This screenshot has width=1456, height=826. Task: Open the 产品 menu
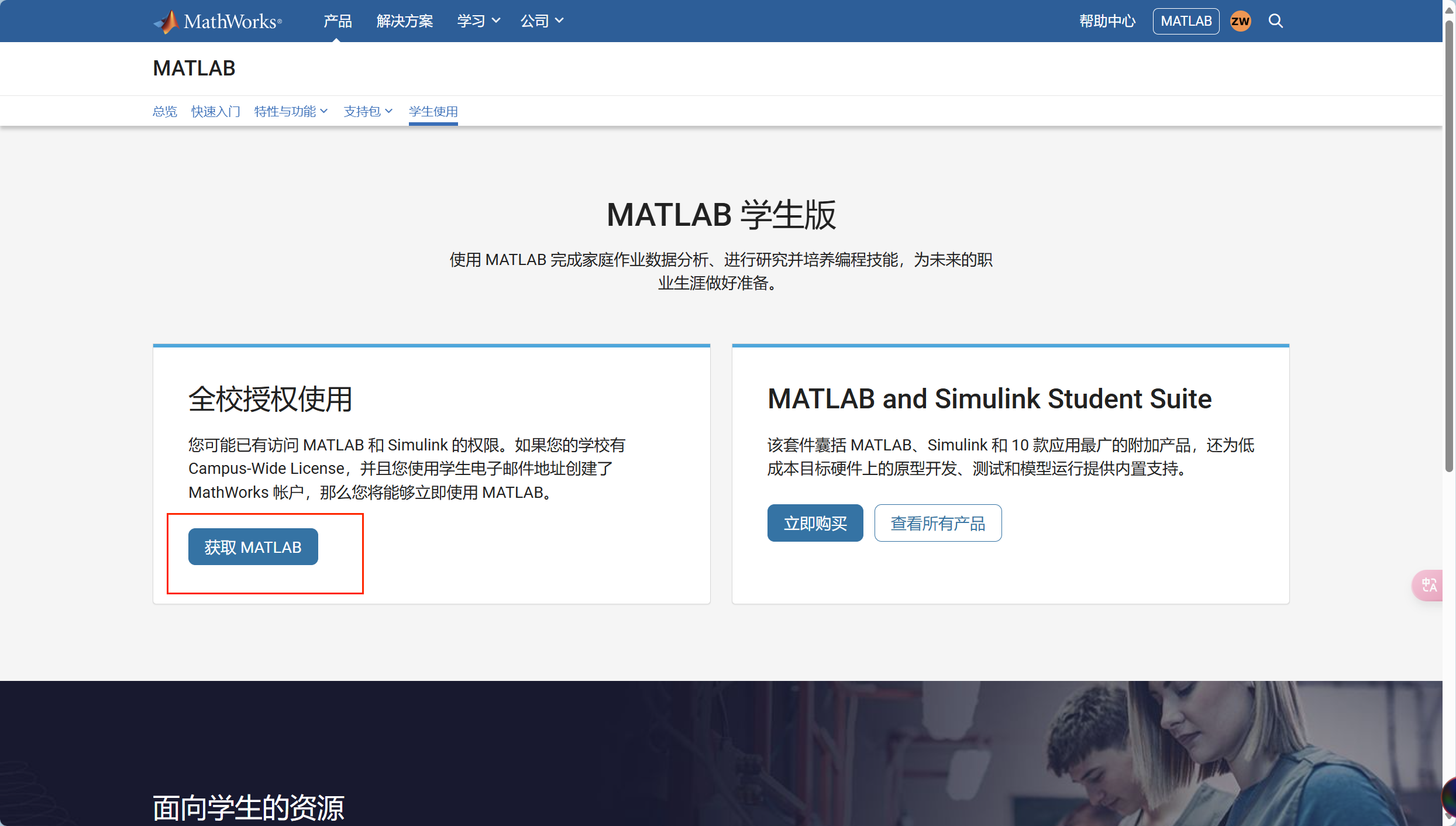click(338, 21)
